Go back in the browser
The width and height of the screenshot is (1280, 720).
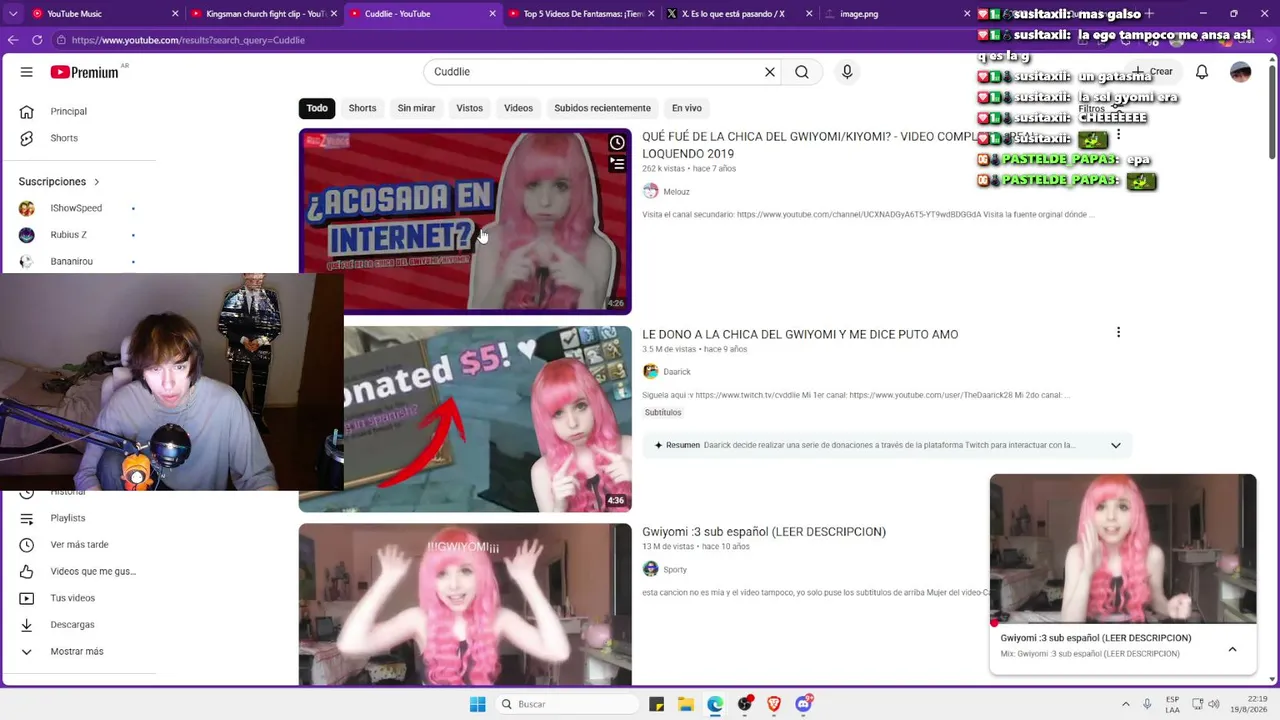[x=13, y=40]
